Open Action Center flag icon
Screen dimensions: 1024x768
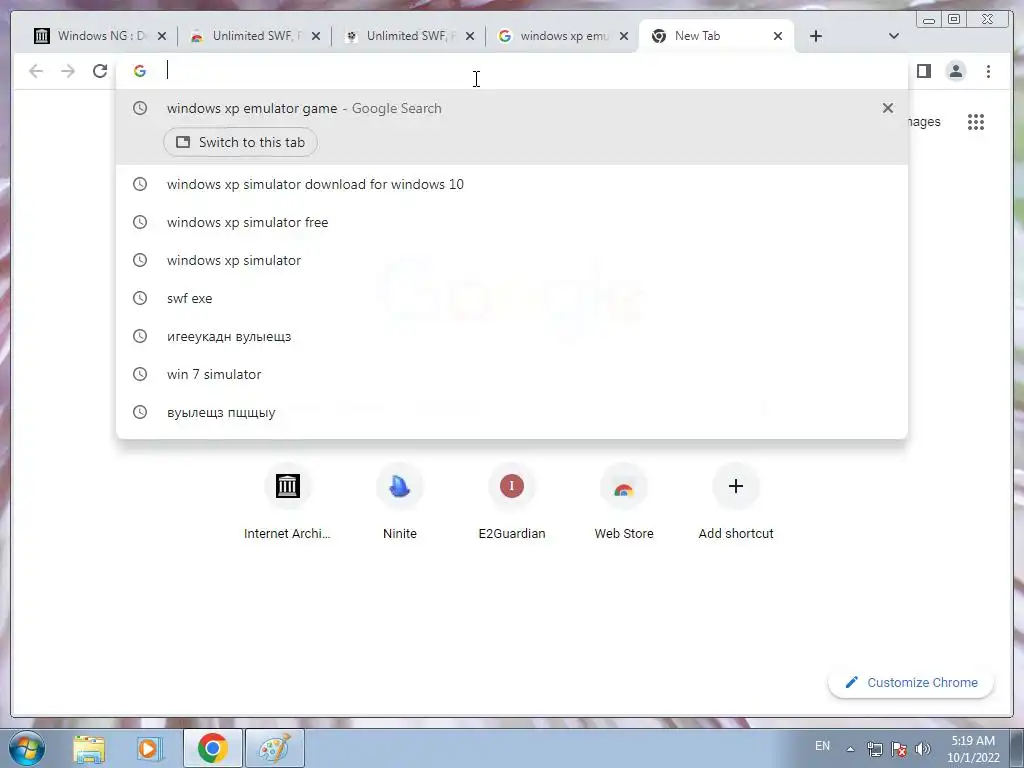point(899,749)
